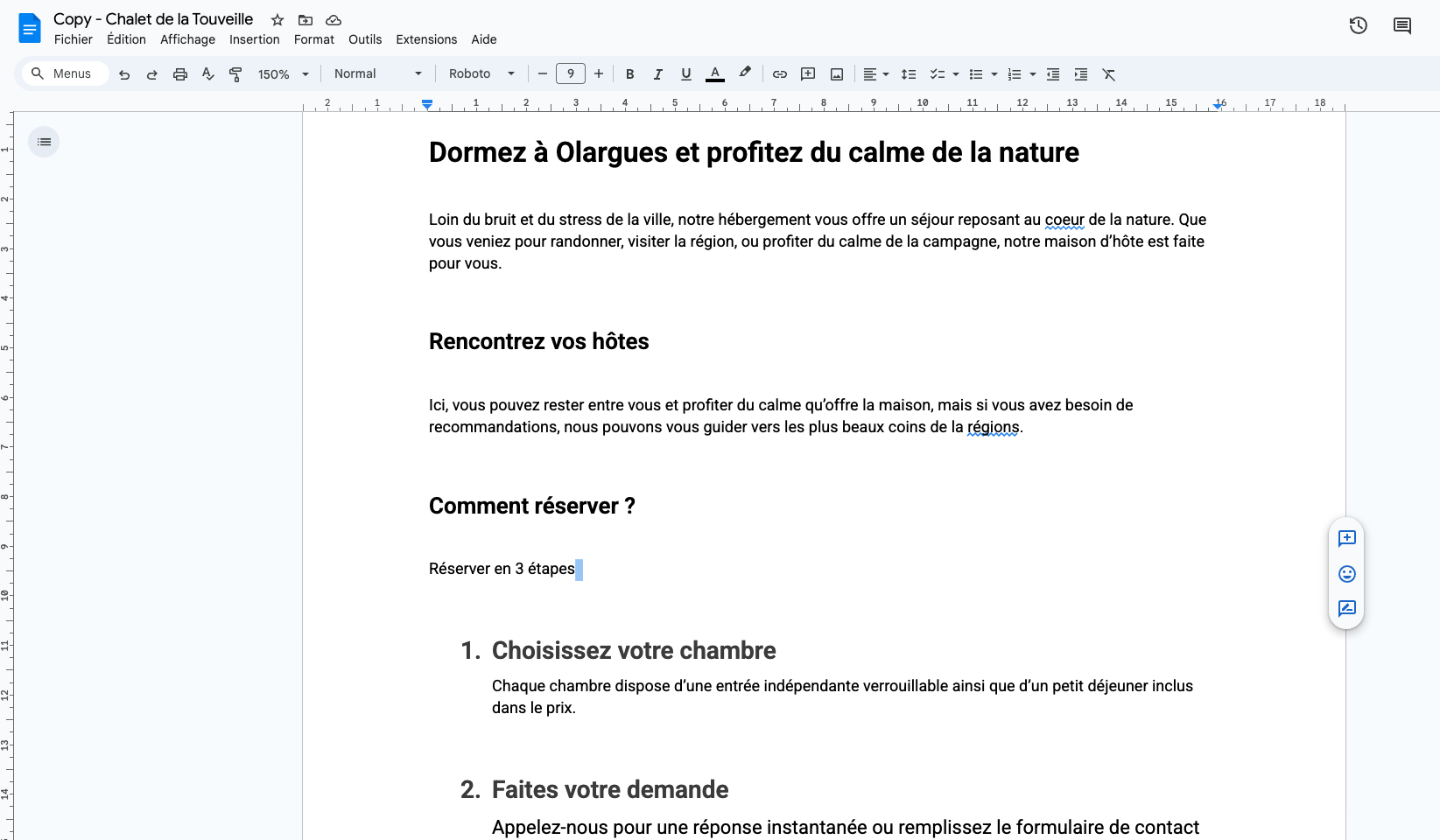Toggle underline formatting
This screenshot has height=840, width=1440.
[x=686, y=74]
